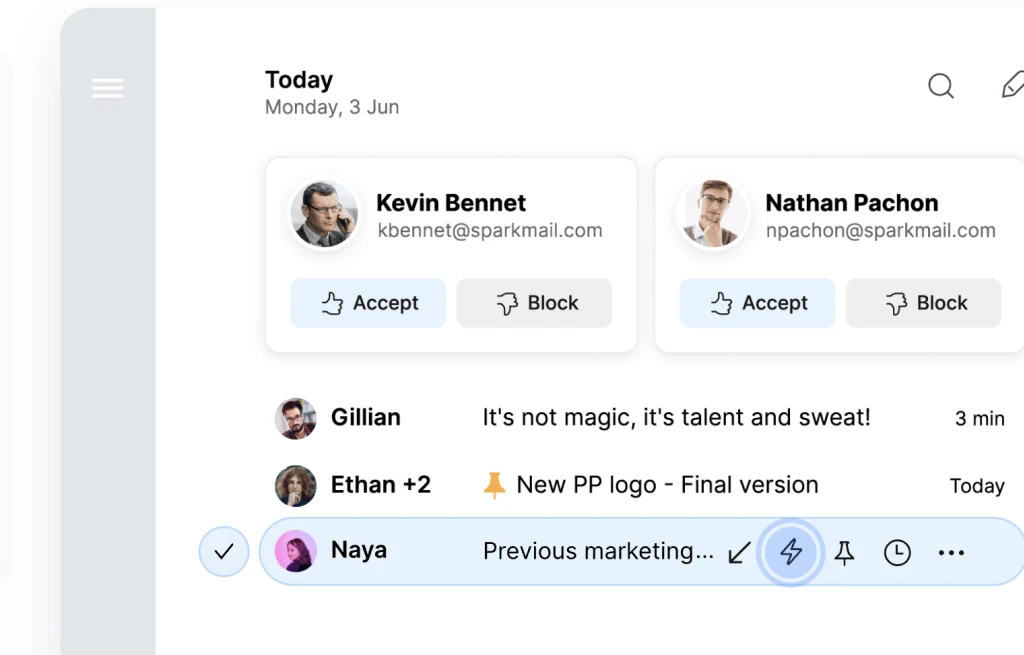The height and width of the screenshot is (655, 1024).
Task: Block Nathan Pachon
Action: (x=923, y=303)
